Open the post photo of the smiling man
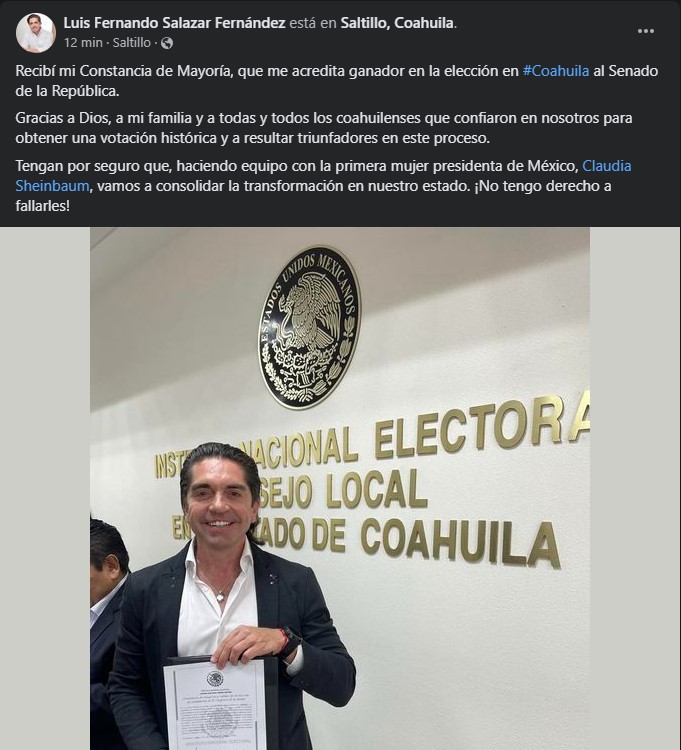This screenshot has width=681, height=750. click(x=340, y=488)
